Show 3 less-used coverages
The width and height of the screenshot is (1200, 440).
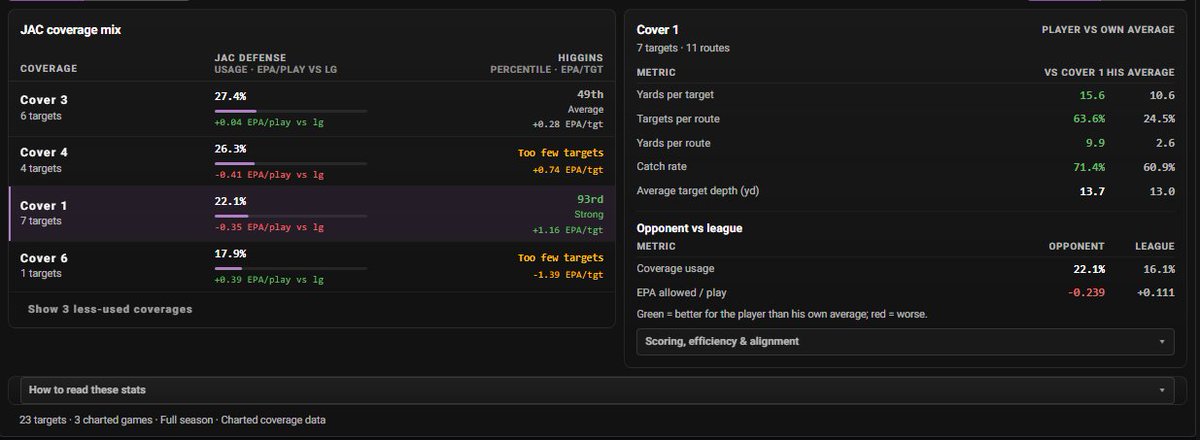tap(110, 309)
